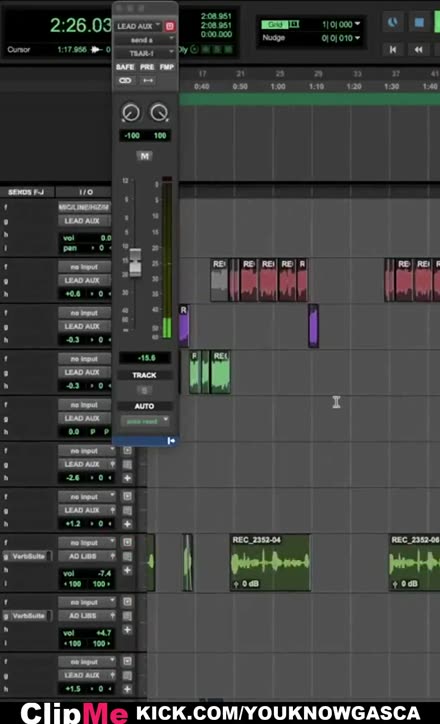This screenshot has height=724, width=440.
Task: Open the Nudge value dropdown arrow
Action: click(357, 38)
